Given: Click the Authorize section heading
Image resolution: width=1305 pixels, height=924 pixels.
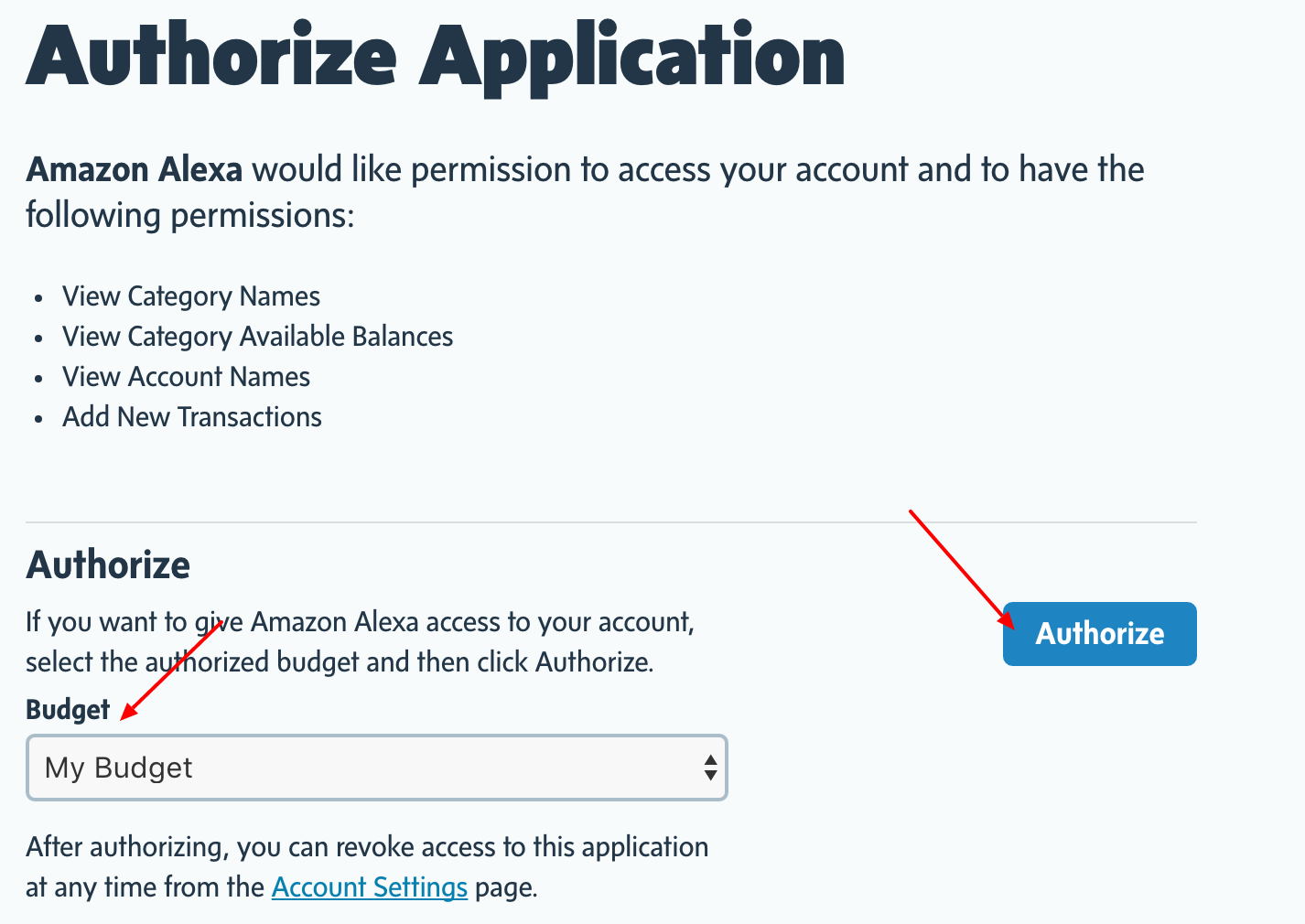Looking at the screenshot, I should click(x=108, y=564).
